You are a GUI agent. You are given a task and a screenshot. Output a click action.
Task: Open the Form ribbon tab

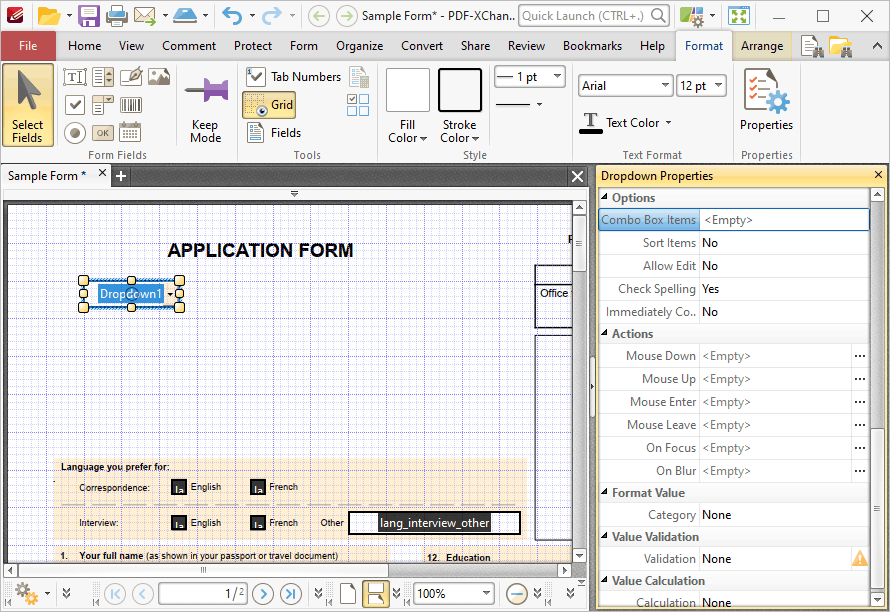click(304, 46)
